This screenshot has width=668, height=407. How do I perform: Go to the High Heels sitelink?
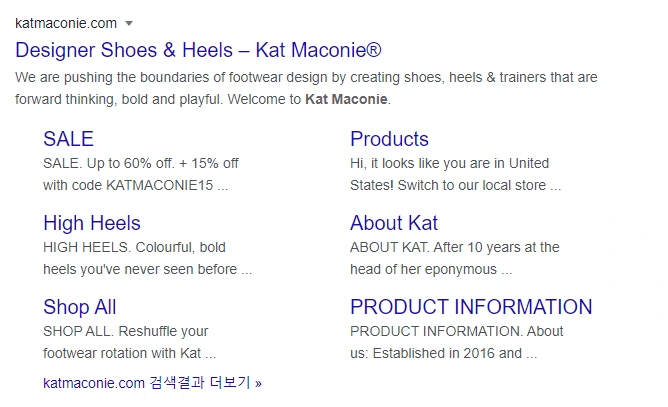point(92,223)
